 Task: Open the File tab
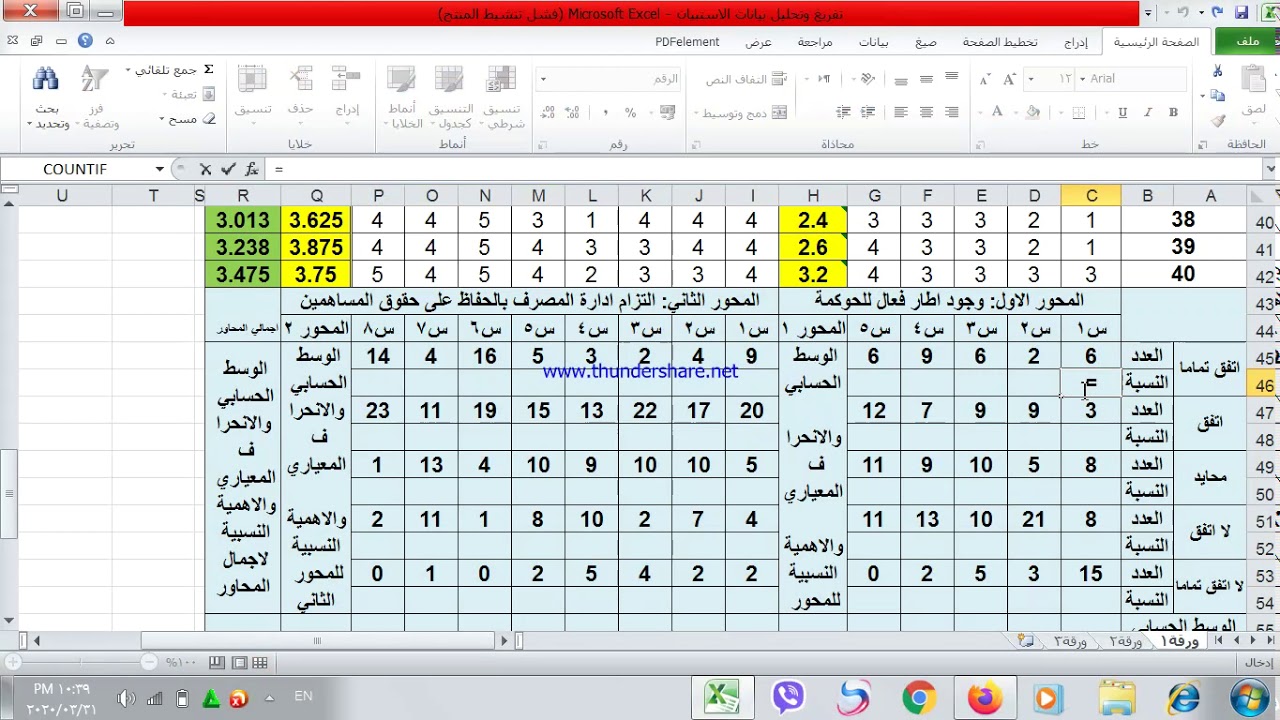pyautogui.click(x=1247, y=41)
